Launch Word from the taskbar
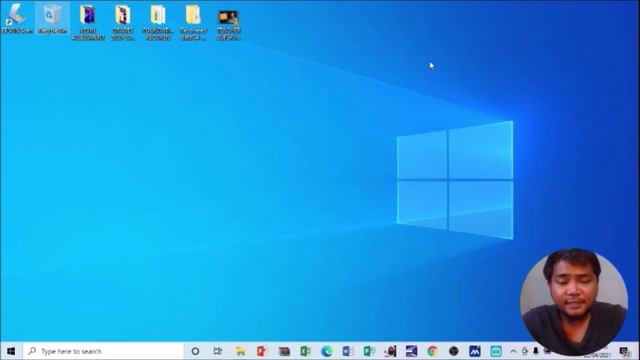Viewport: 640px width, 360px height. [x=348, y=351]
